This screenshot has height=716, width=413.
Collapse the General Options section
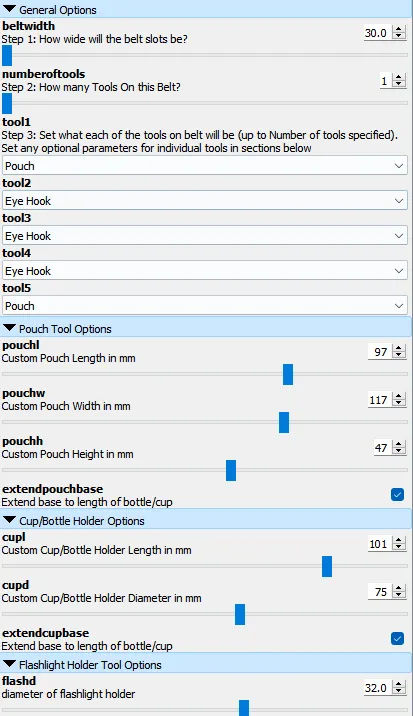(x=10, y=9)
